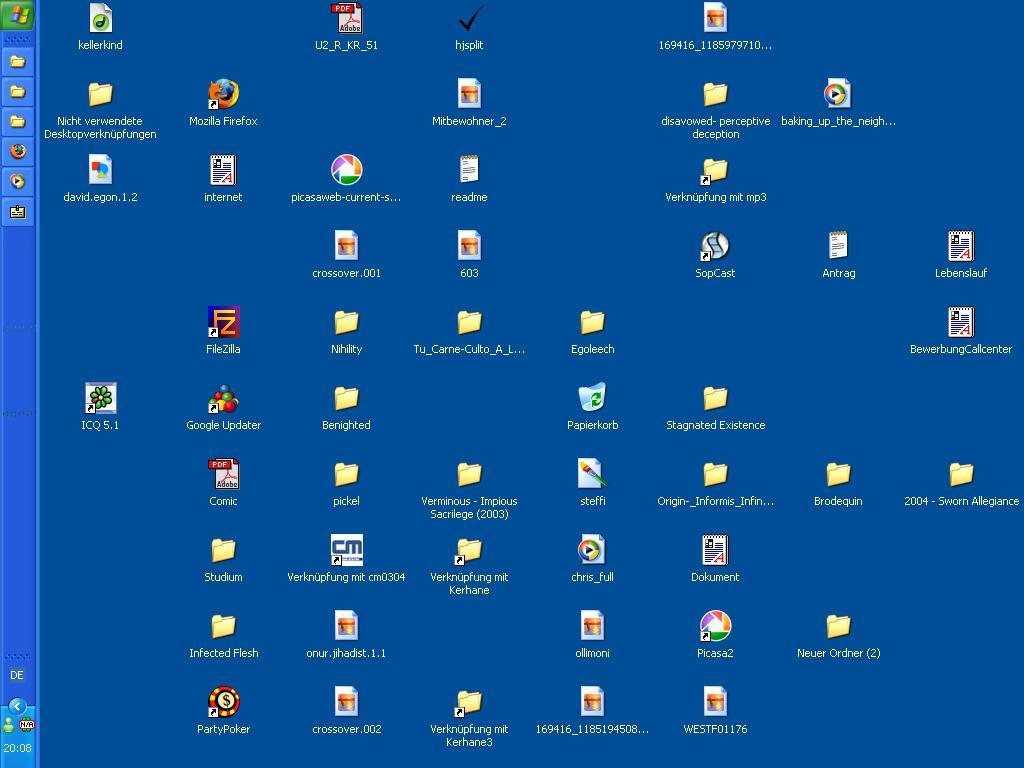Select the PartyPoker desktop shortcut
Screen dimensions: 1024x768
223,703
